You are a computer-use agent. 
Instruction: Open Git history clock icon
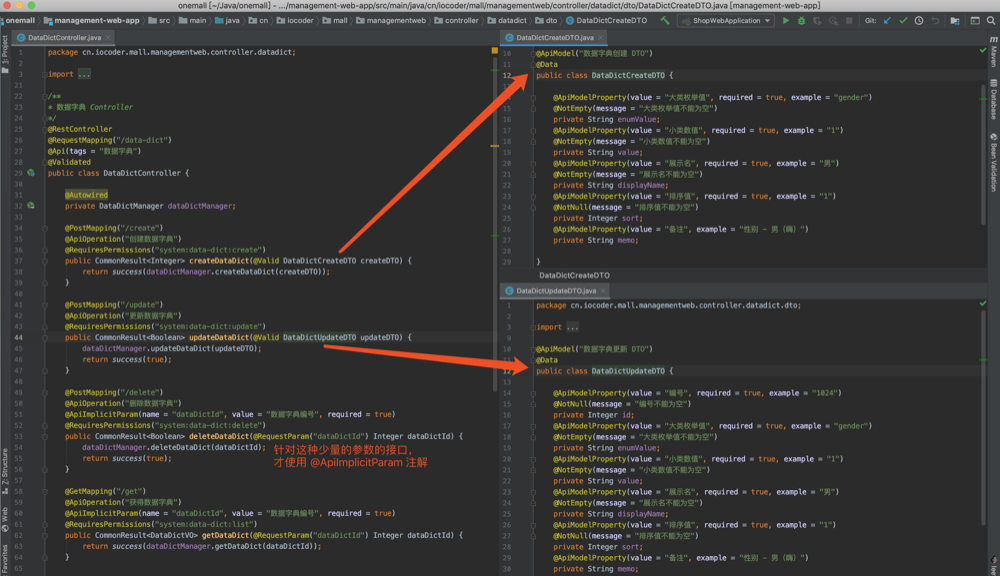(919, 20)
